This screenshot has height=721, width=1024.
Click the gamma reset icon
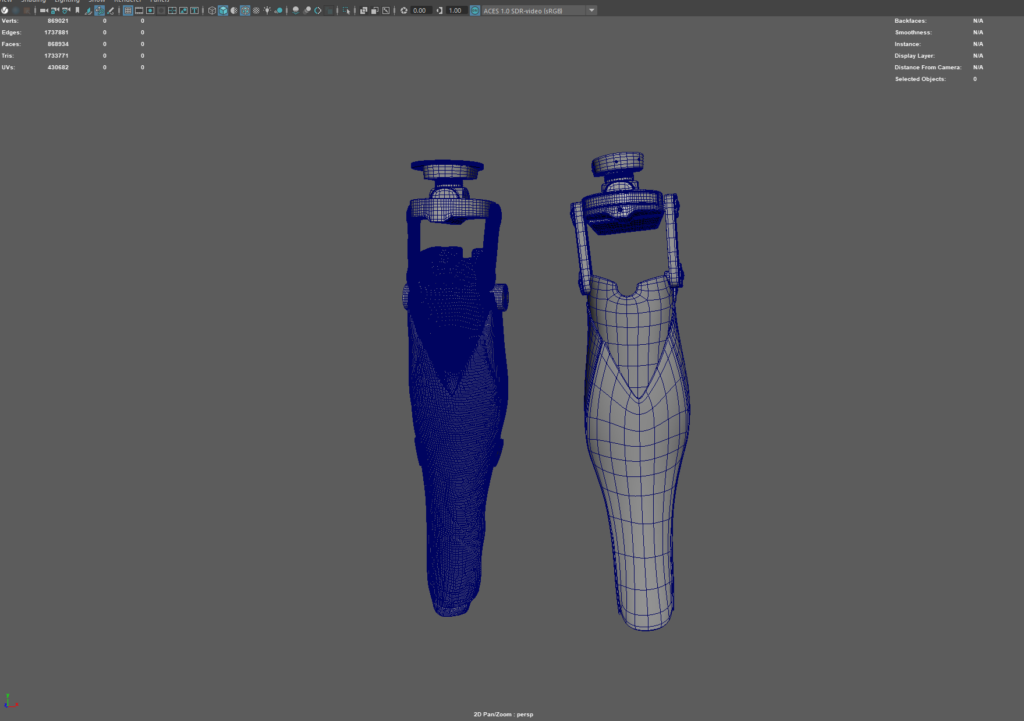point(439,10)
